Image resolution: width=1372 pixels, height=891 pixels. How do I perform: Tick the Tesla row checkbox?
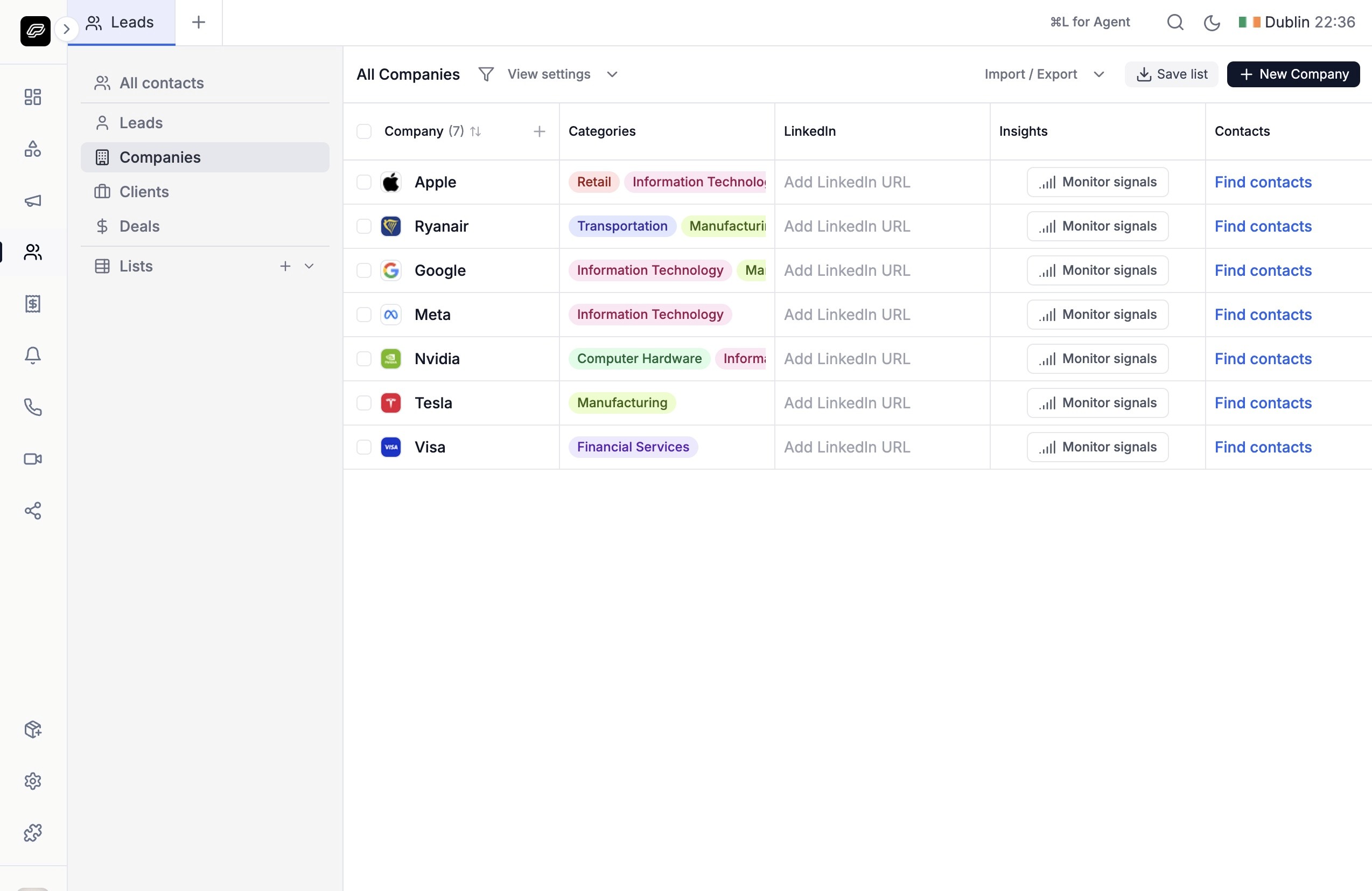(x=364, y=403)
